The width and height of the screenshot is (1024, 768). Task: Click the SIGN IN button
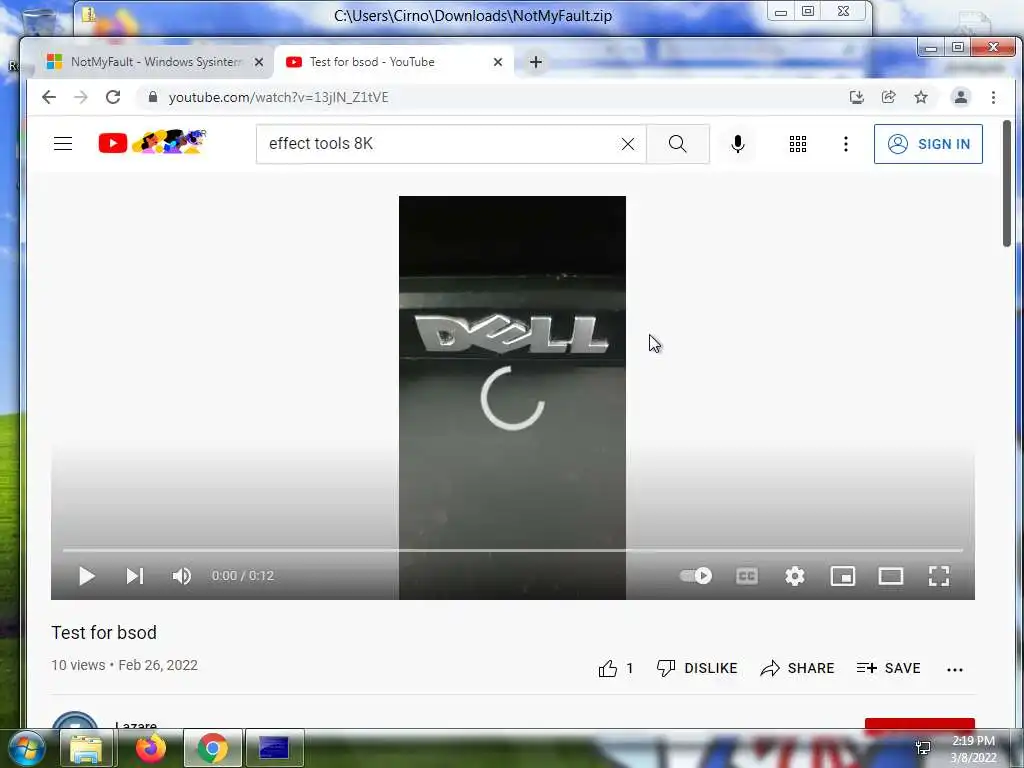(928, 144)
